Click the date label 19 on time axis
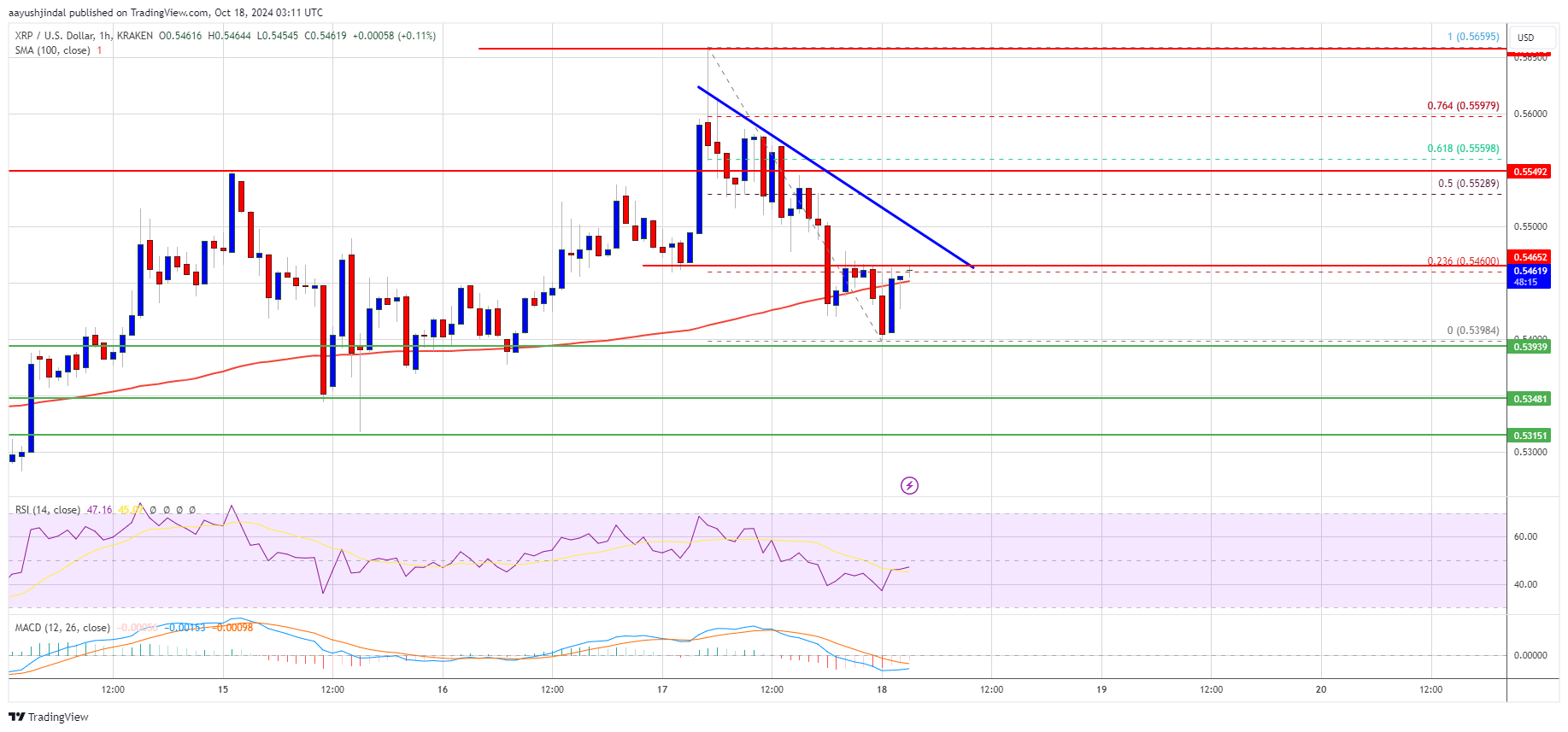The image size is (1568, 732). pyautogui.click(x=1101, y=689)
